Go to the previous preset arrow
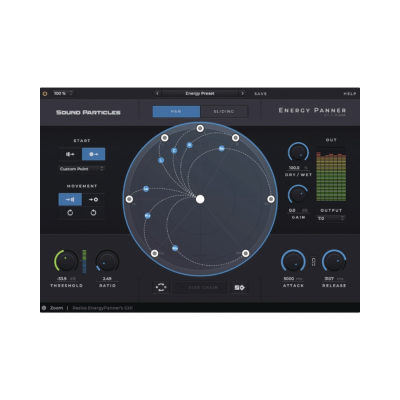The width and height of the screenshot is (400, 400). (157, 94)
